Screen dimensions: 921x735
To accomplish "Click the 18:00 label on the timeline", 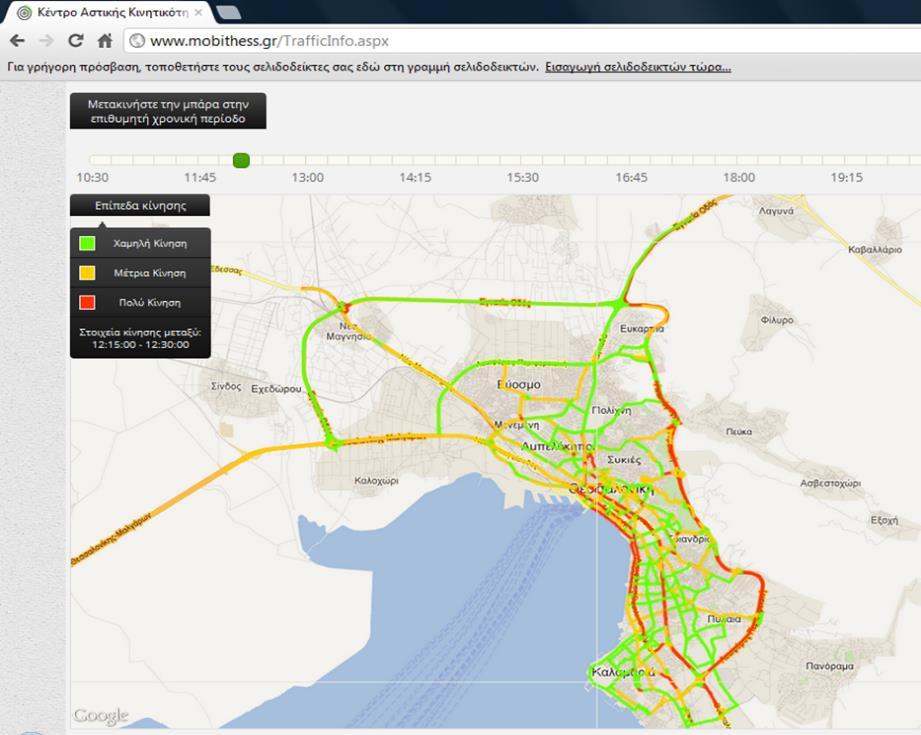I will (739, 177).
